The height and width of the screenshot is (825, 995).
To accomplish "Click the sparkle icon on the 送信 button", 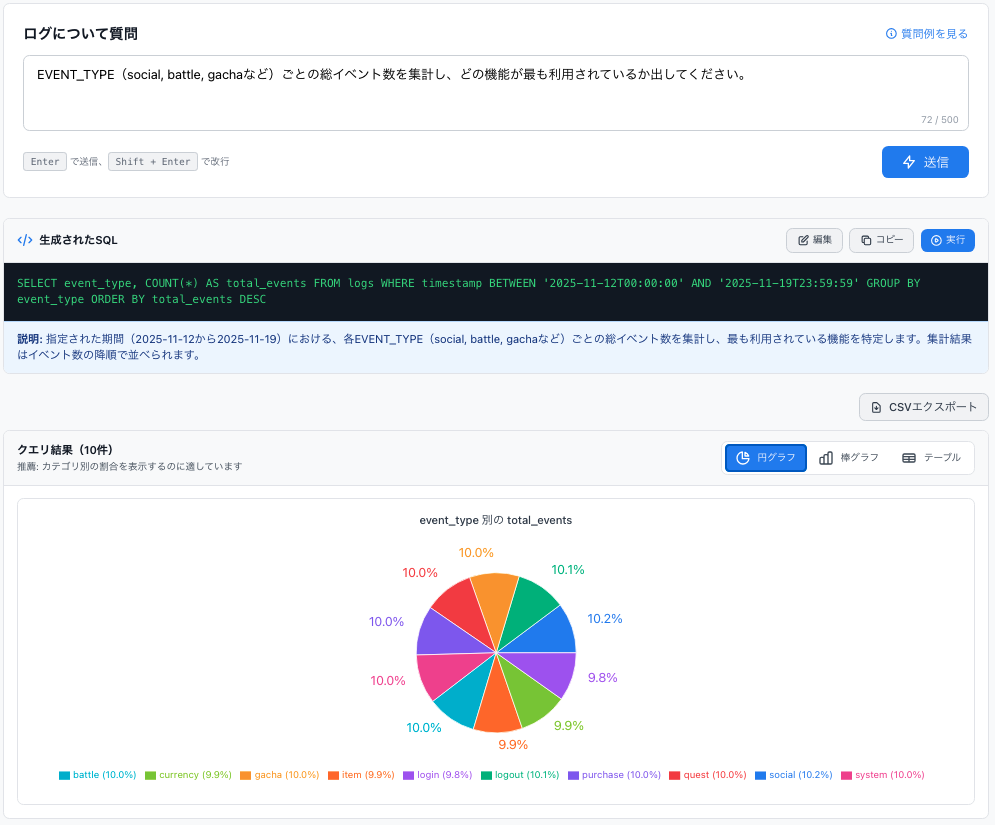I will tap(911, 161).
